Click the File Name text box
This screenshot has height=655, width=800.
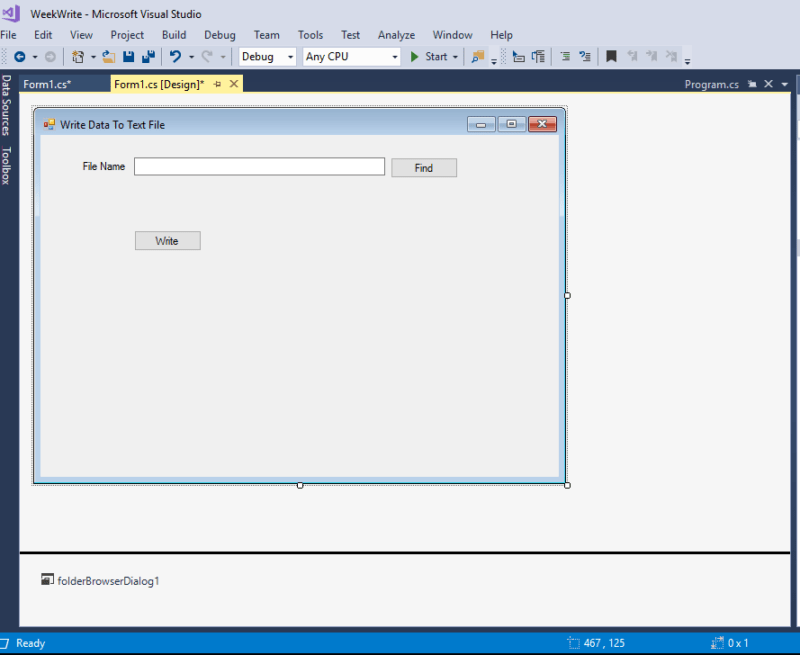pyautogui.click(x=259, y=167)
